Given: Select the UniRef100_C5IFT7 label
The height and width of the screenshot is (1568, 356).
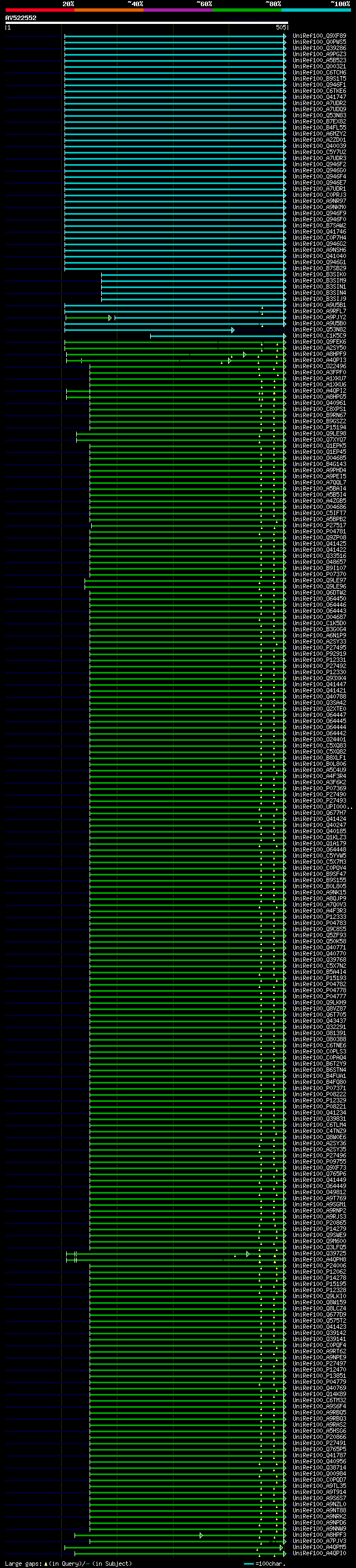Looking at the screenshot, I should [x=319, y=512].
